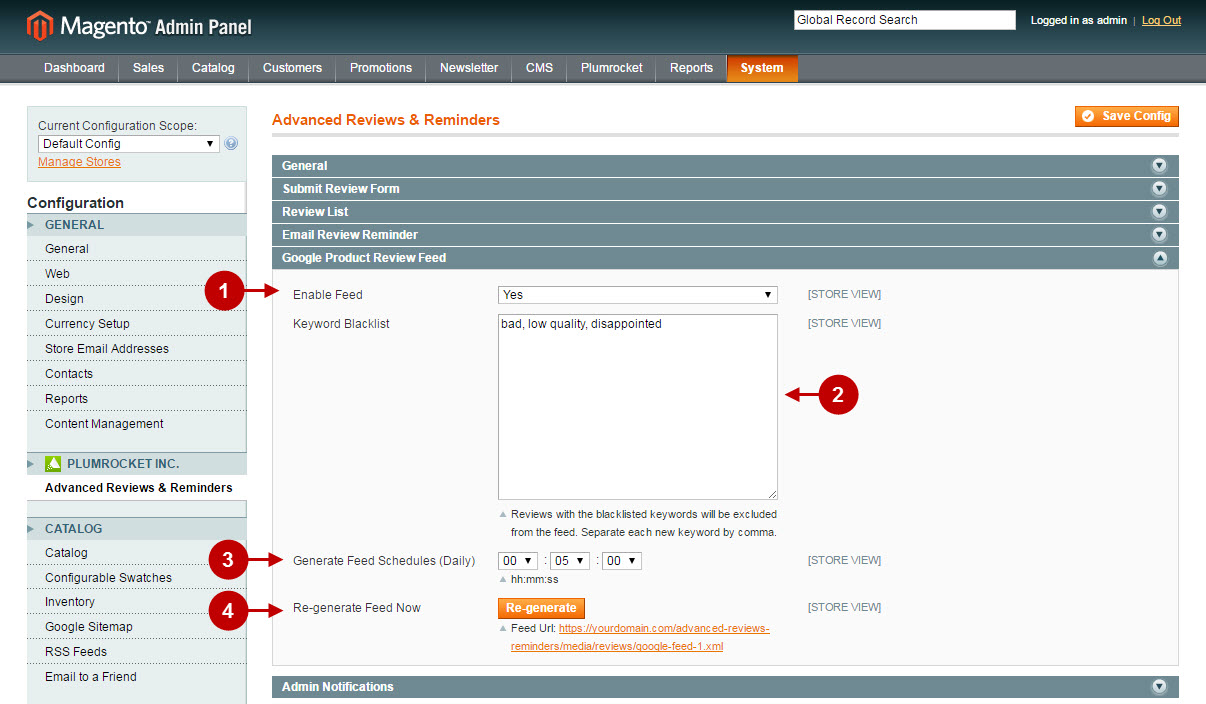Select Email to a Friend in sidebar
The width and height of the screenshot is (1206, 704).
click(x=91, y=677)
